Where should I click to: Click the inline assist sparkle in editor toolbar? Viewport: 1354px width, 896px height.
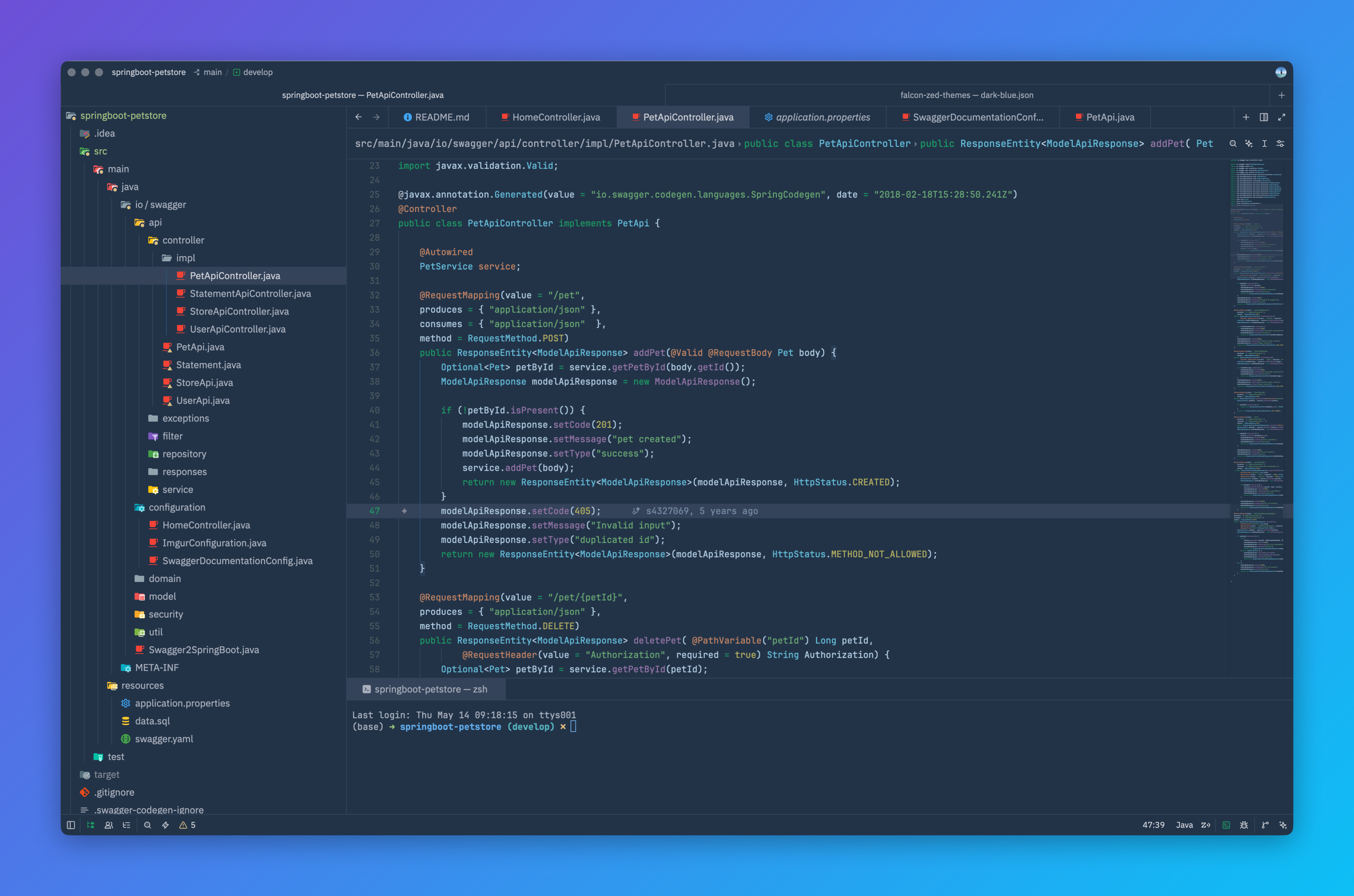pos(1249,143)
